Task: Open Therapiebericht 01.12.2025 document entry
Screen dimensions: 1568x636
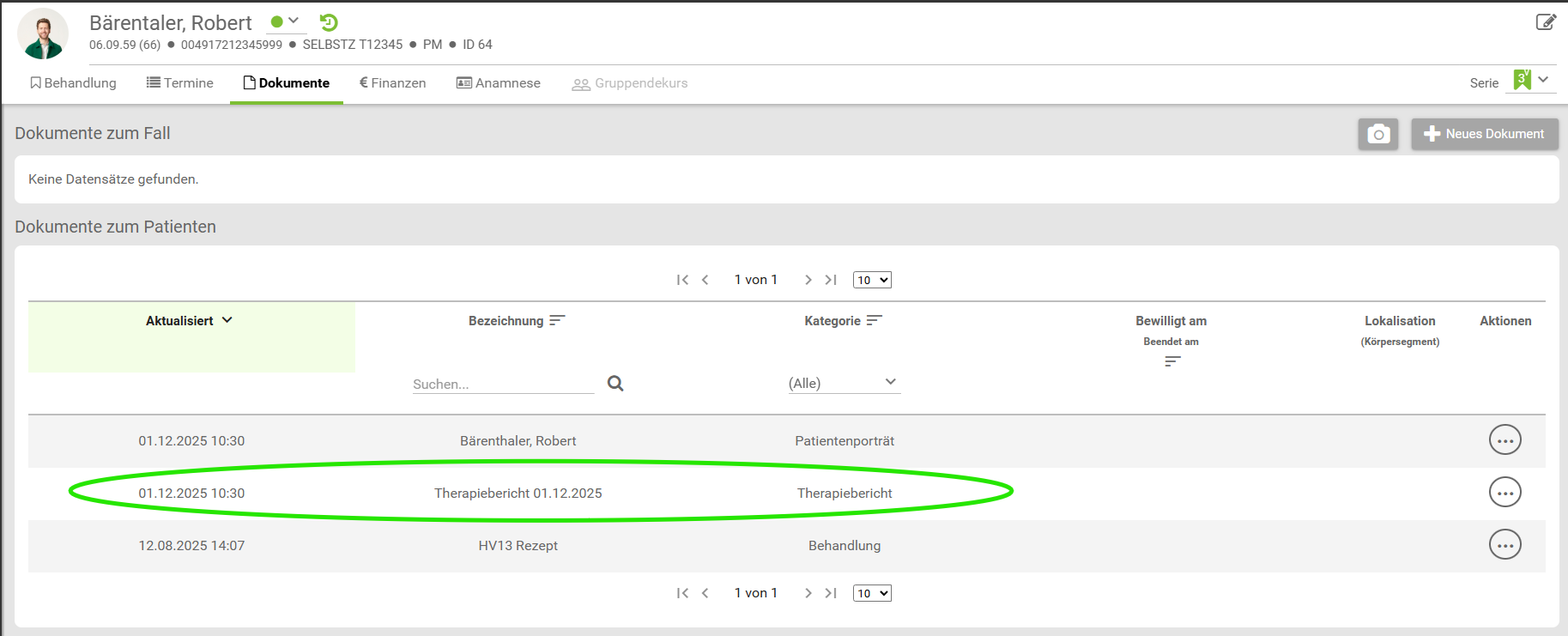Action: 518,494
